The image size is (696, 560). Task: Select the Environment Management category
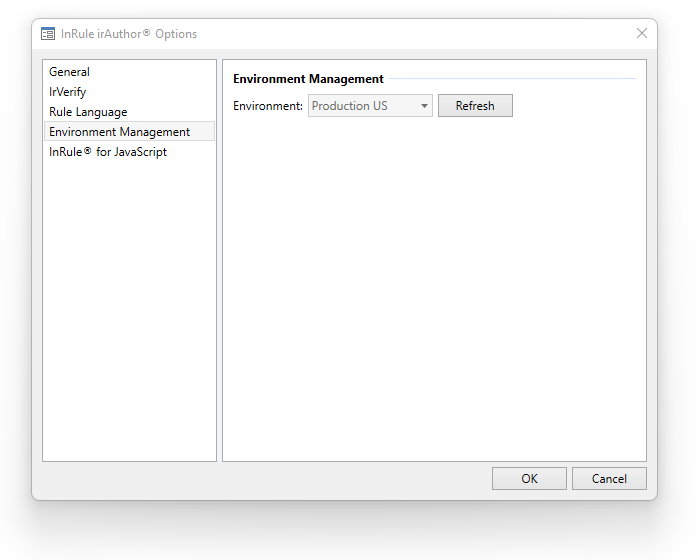(119, 132)
